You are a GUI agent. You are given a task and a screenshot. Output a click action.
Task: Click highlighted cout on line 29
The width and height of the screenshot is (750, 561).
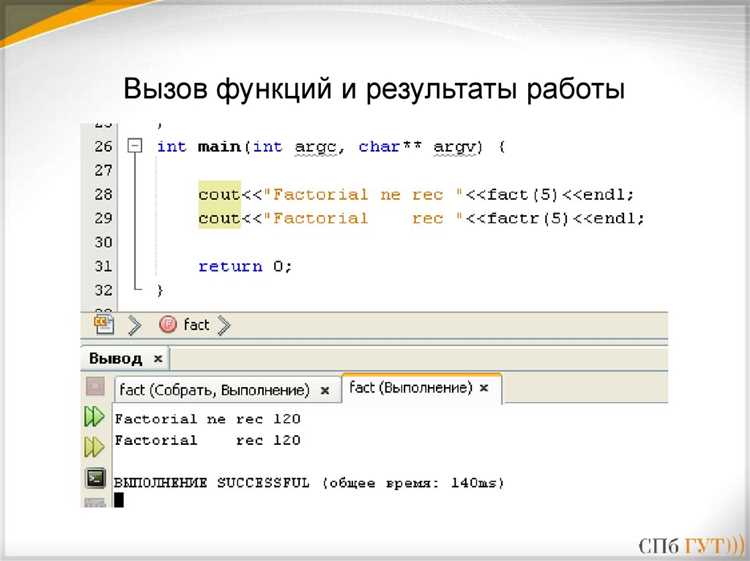219,218
